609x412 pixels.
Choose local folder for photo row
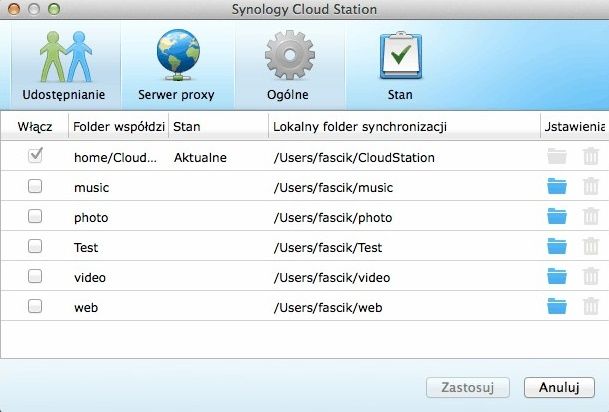tap(557, 216)
